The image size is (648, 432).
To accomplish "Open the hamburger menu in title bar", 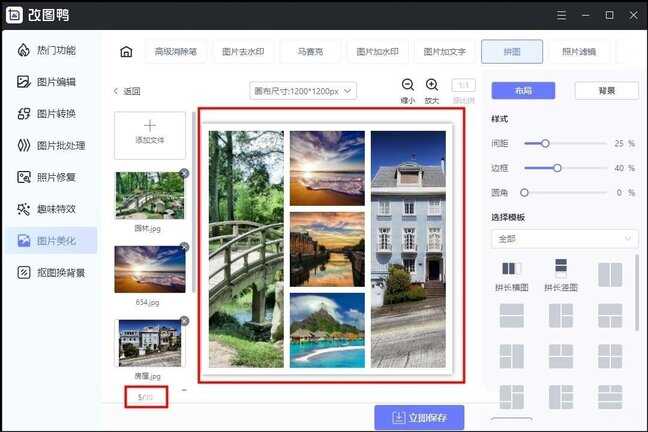I will [x=561, y=15].
